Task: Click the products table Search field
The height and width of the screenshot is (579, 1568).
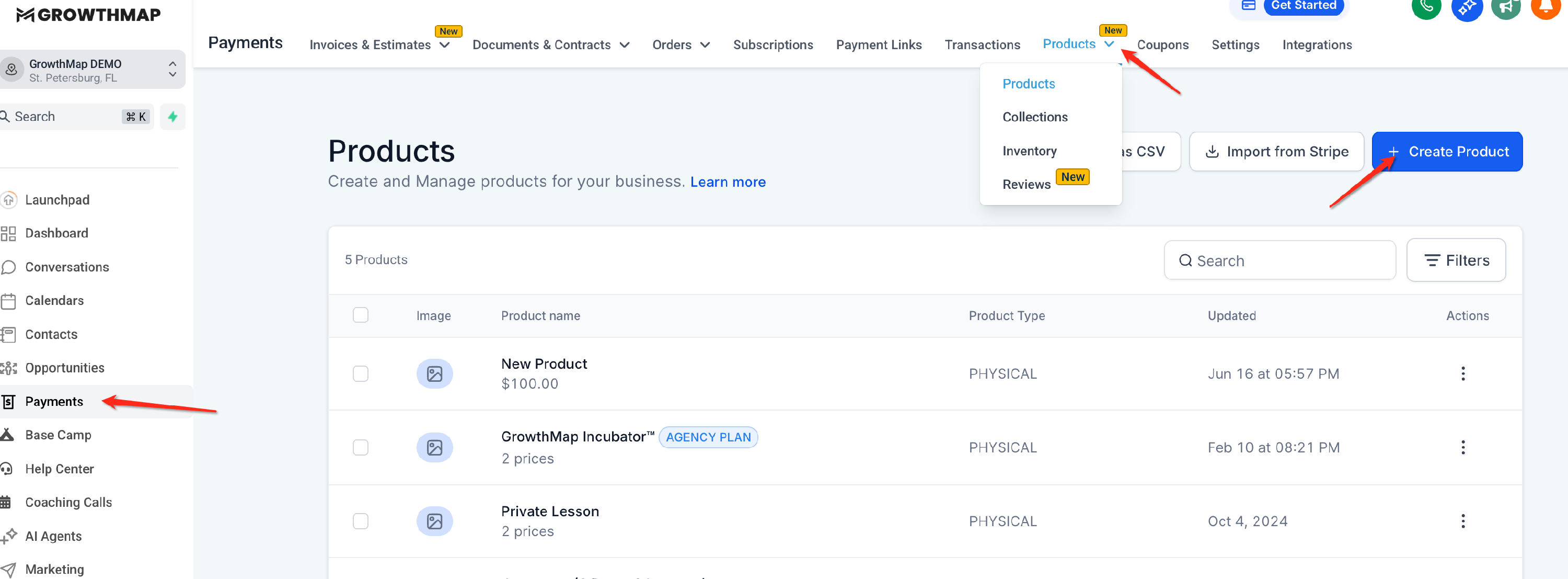Action: tap(1279, 260)
